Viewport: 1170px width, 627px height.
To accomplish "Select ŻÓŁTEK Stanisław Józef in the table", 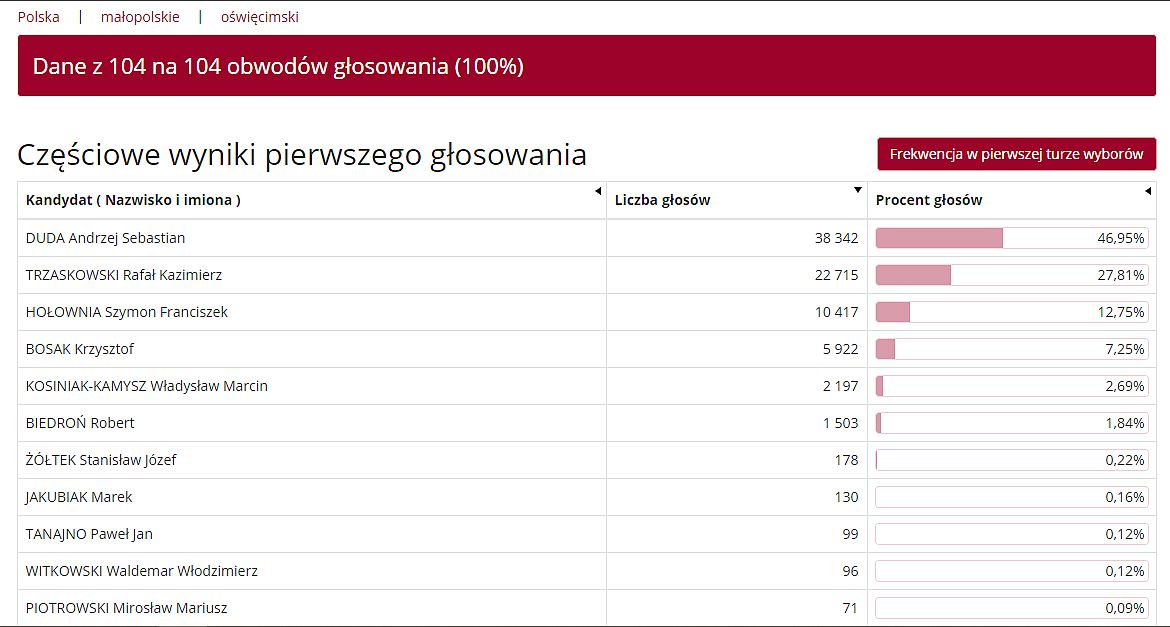I will [x=101, y=460].
